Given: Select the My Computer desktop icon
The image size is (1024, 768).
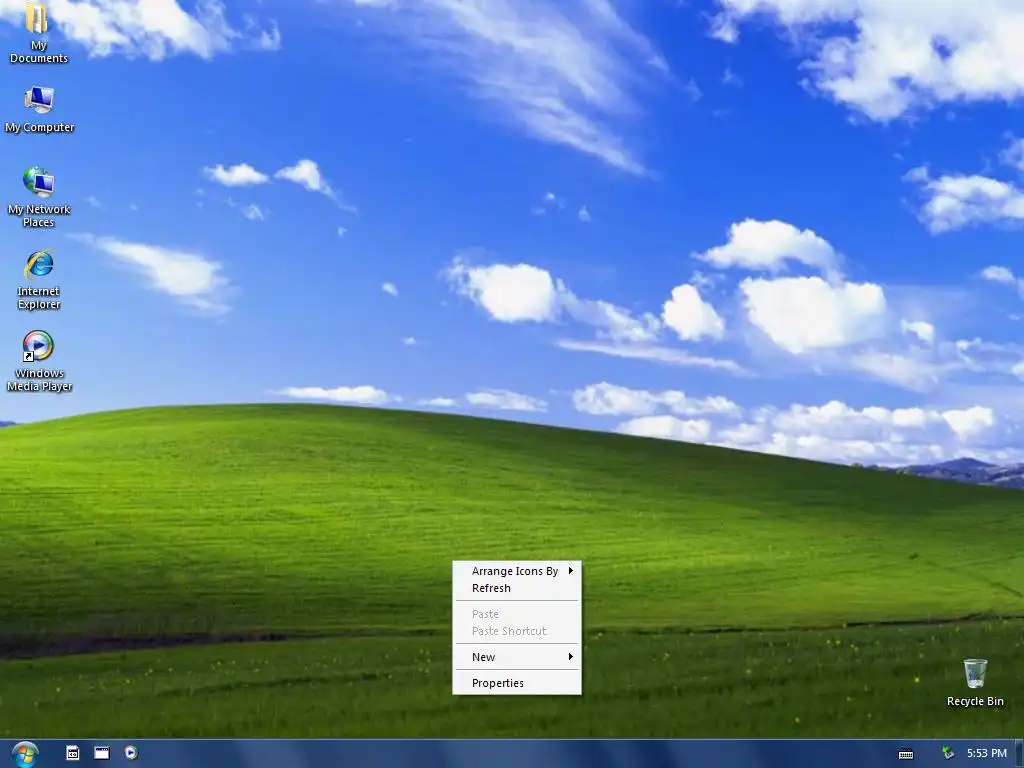Looking at the screenshot, I should pos(39,109).
